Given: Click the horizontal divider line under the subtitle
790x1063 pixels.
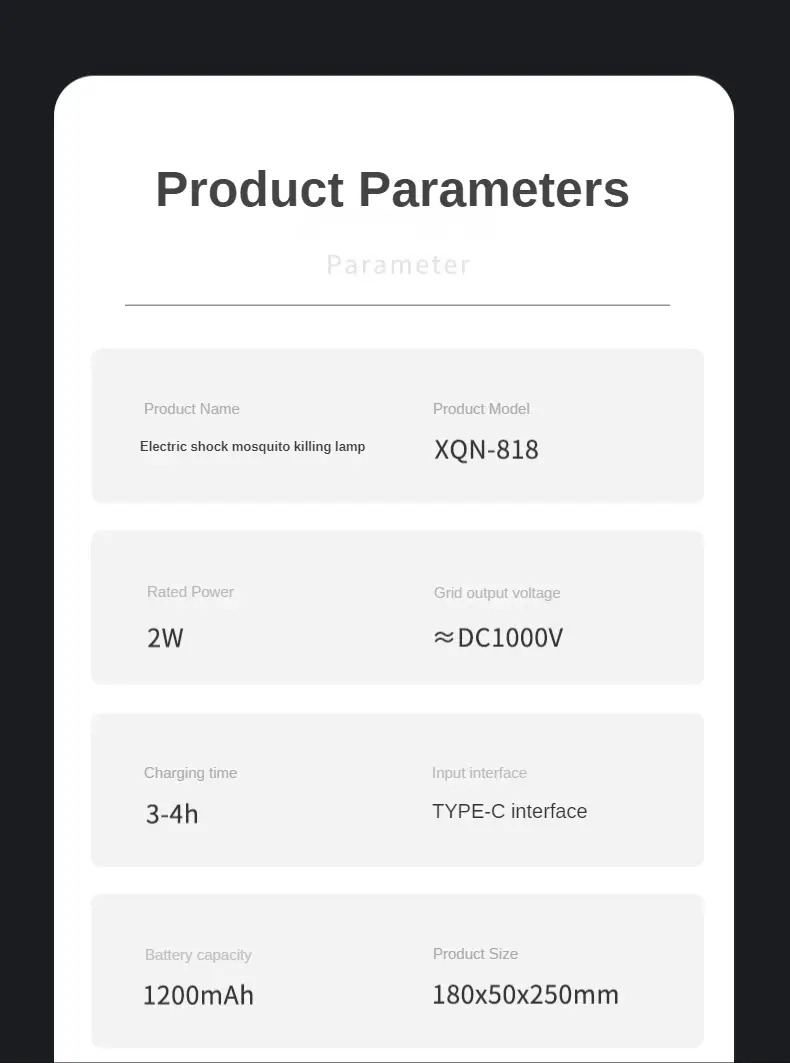Looking at the screenshot, I should (397, 304).
